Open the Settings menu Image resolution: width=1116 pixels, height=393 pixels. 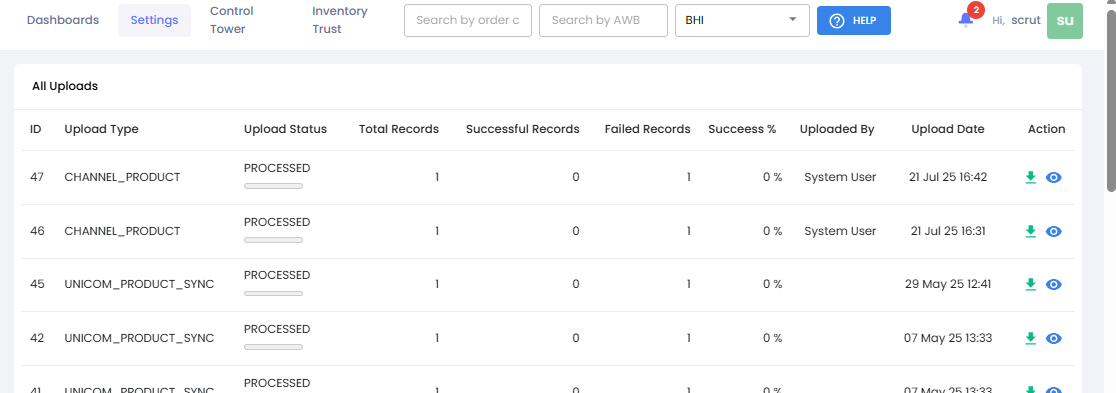click(x=154, y=20)
